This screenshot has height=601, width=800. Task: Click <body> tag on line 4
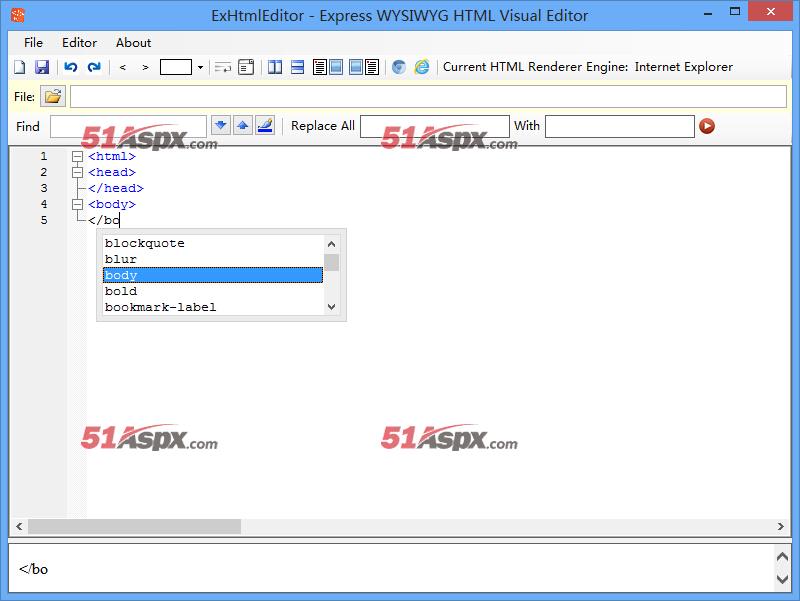[112, 204]
